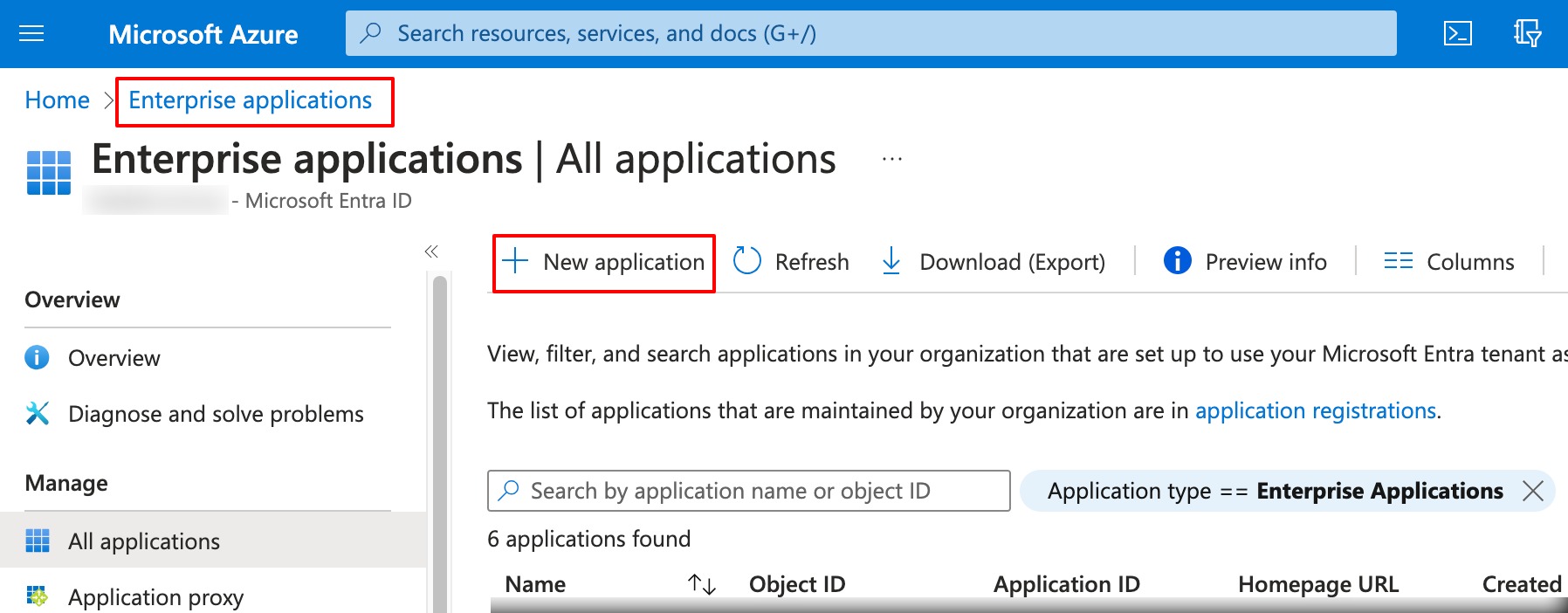Click the Columns icon in the toolbar
The height and width of the screenshot is (613, 1568).
coord(1398,261)
